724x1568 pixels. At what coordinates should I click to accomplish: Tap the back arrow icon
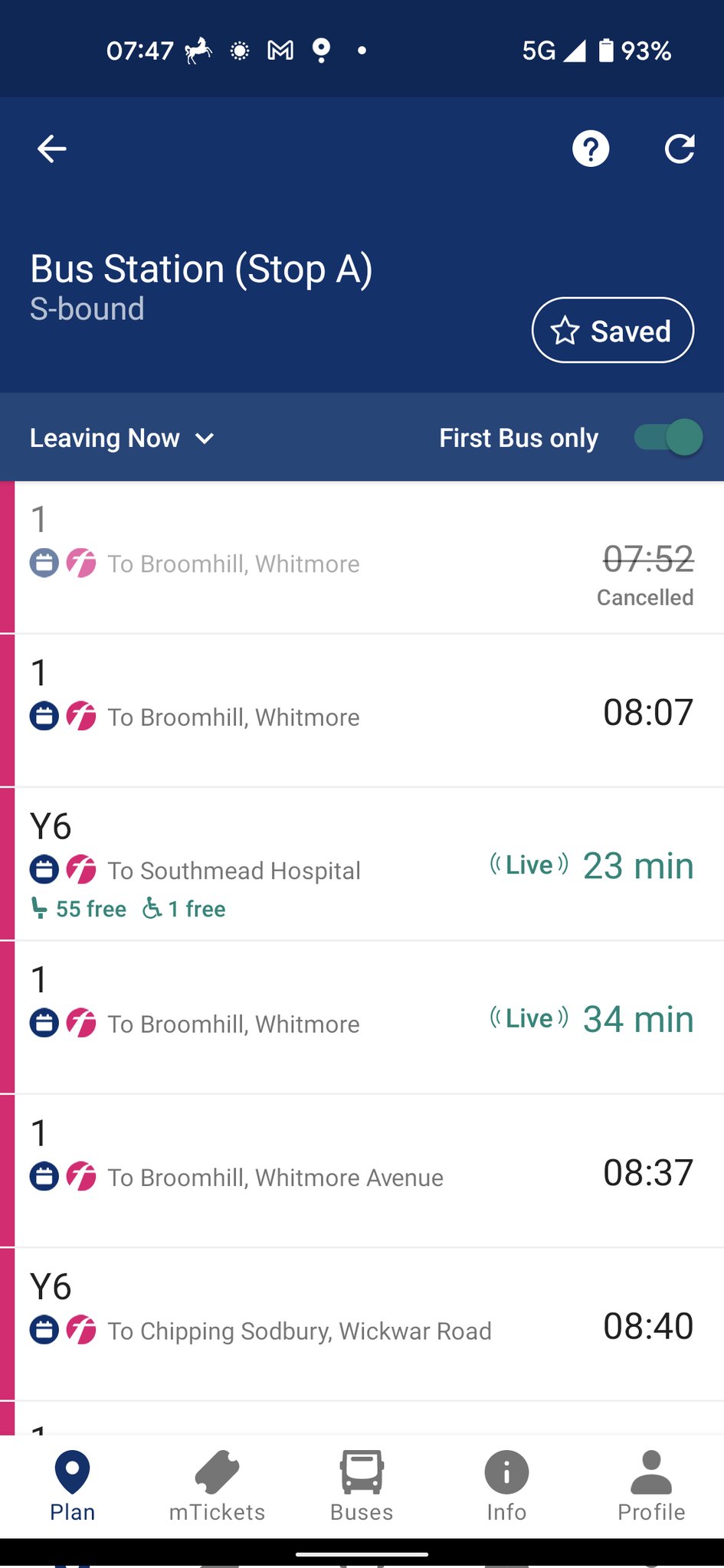[x=52, y=149]
